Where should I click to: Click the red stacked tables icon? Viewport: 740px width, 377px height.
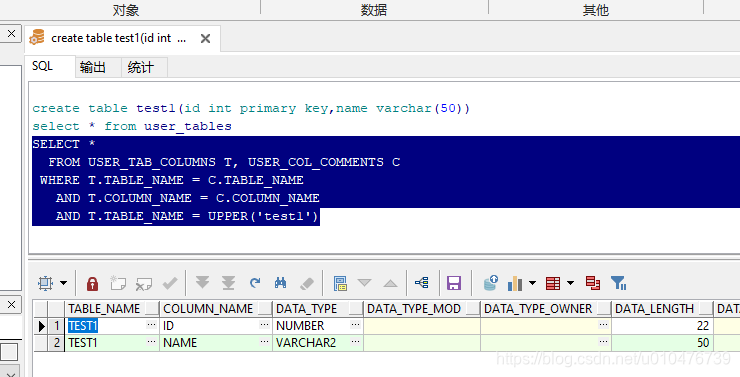593,283
